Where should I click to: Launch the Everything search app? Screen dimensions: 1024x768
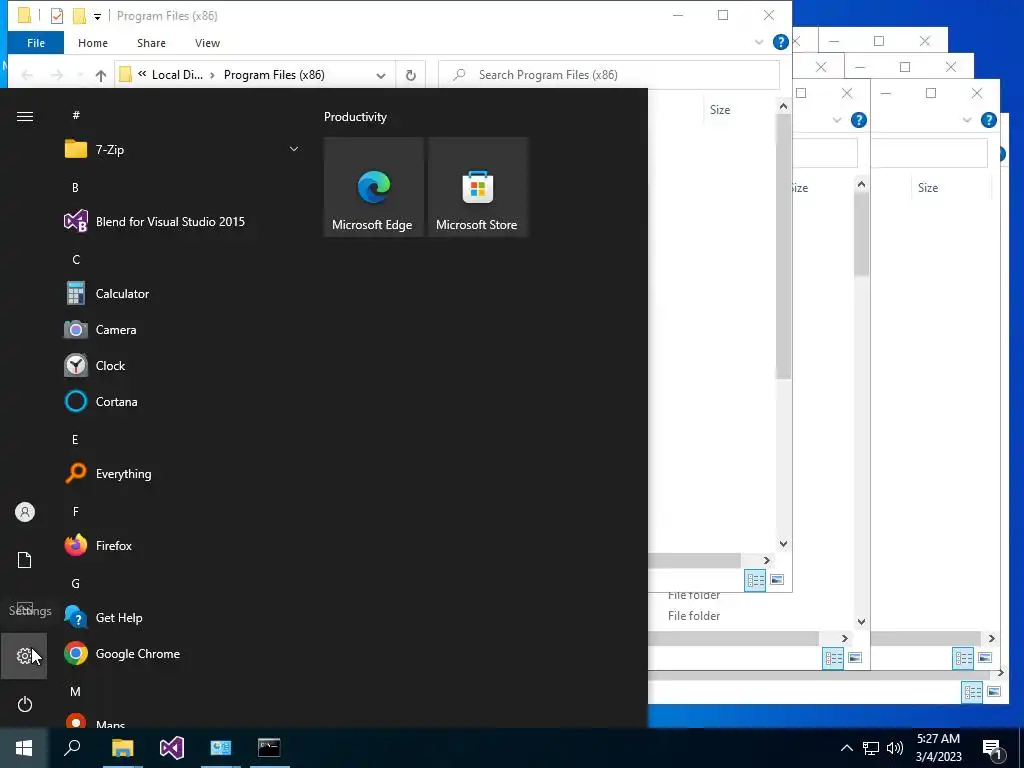click(108, 474)
